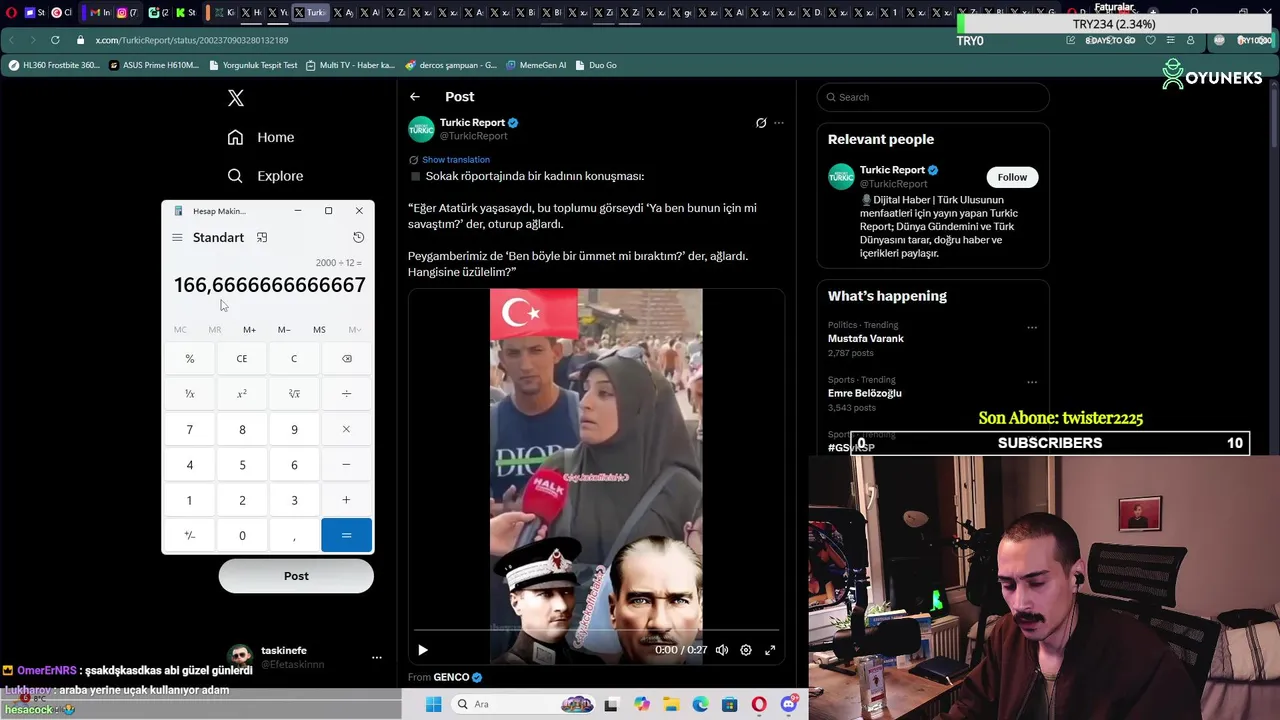
Task: Click the browser address bar URL
Action: [x=192, y=40]
